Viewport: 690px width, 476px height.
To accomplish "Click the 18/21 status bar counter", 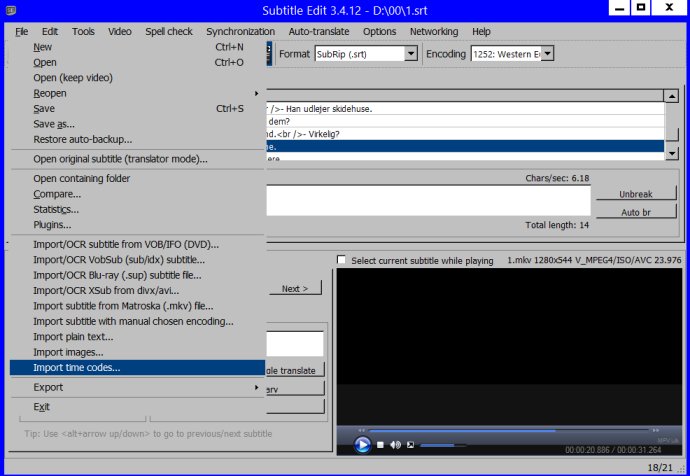I will pyautogui.click(x=660, y=467).
